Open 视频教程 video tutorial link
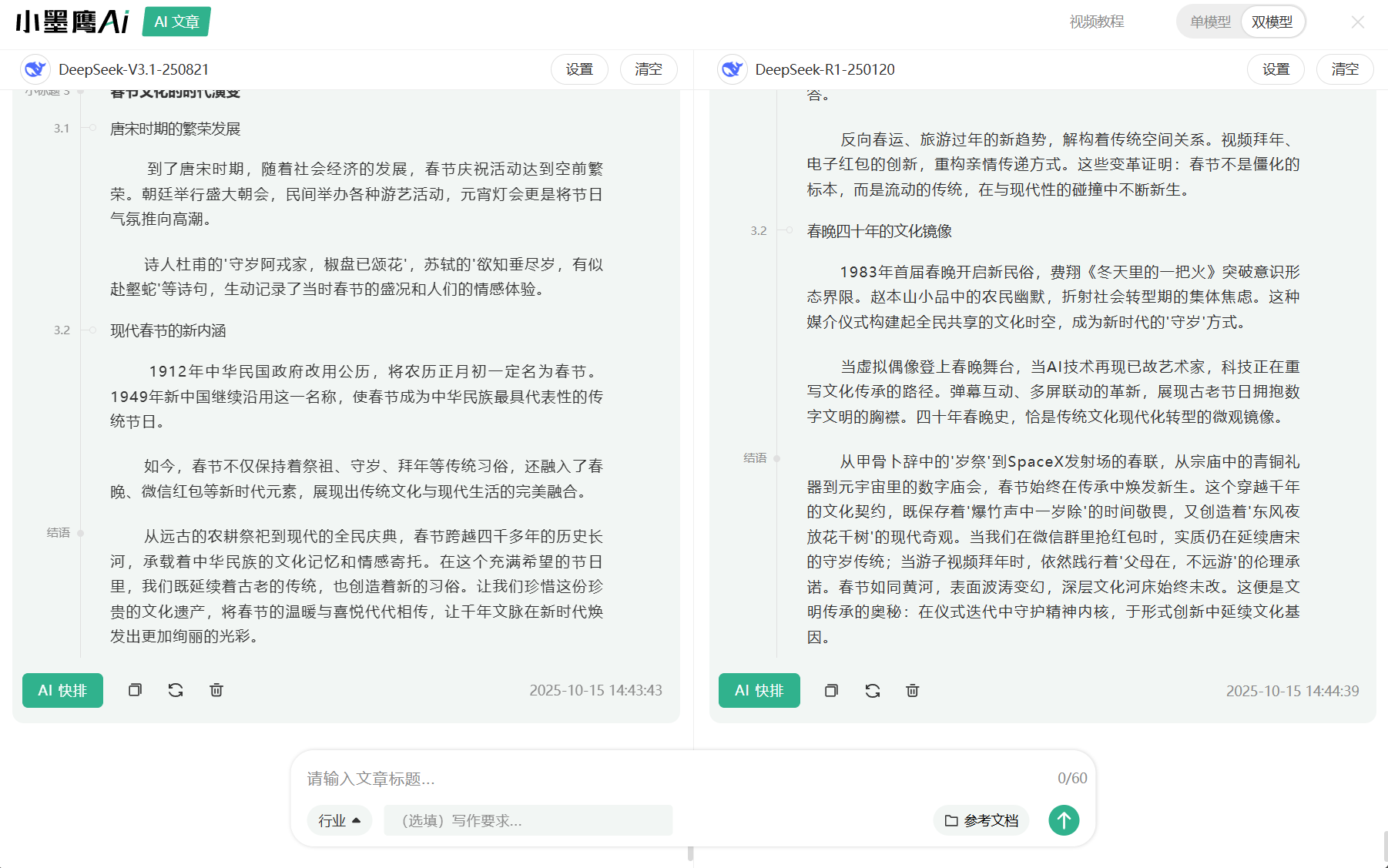1388x868 pixels. (1096, 22)
